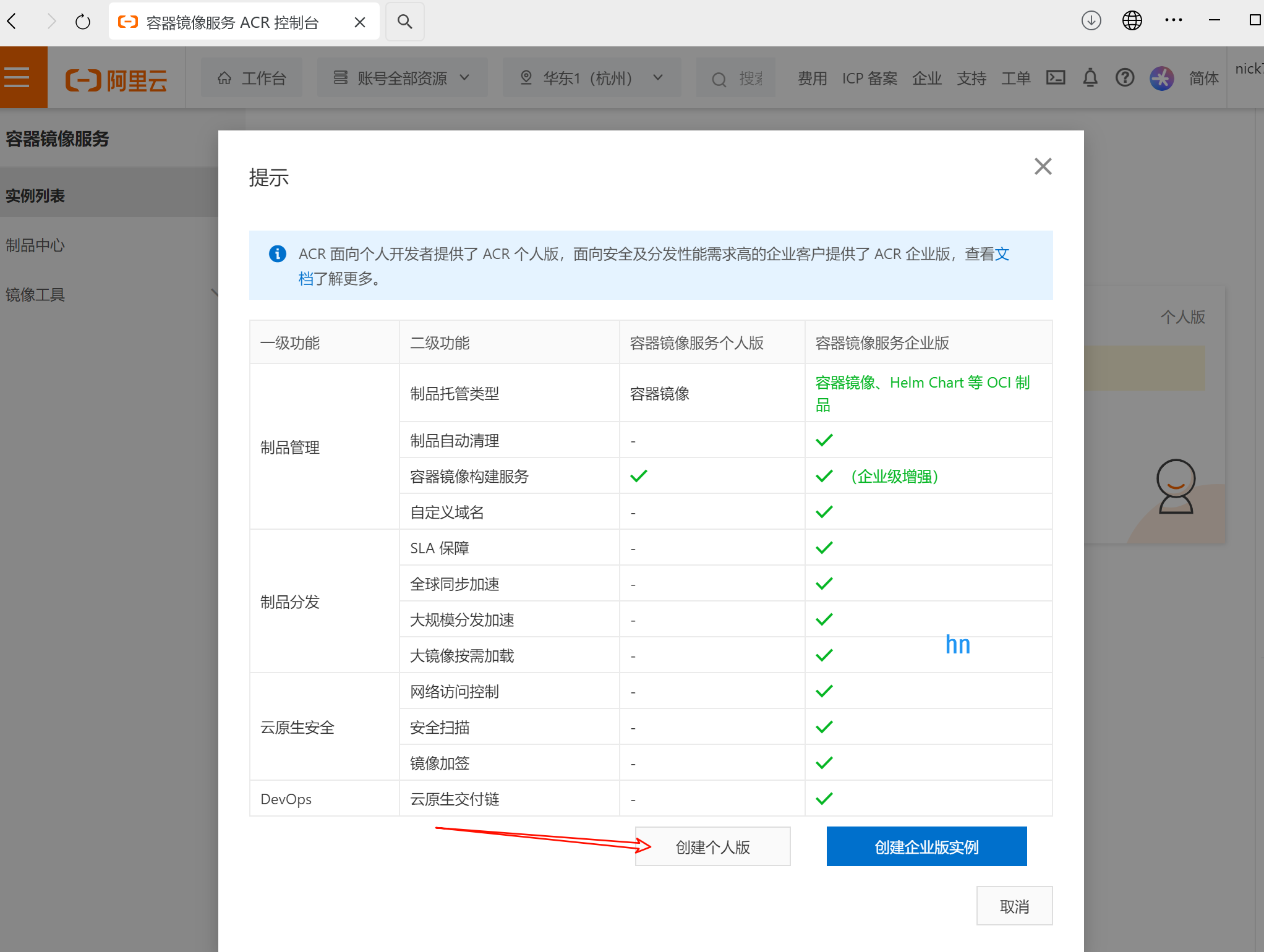Click the 容器镜像服务 sidebar title

(57, 138)
